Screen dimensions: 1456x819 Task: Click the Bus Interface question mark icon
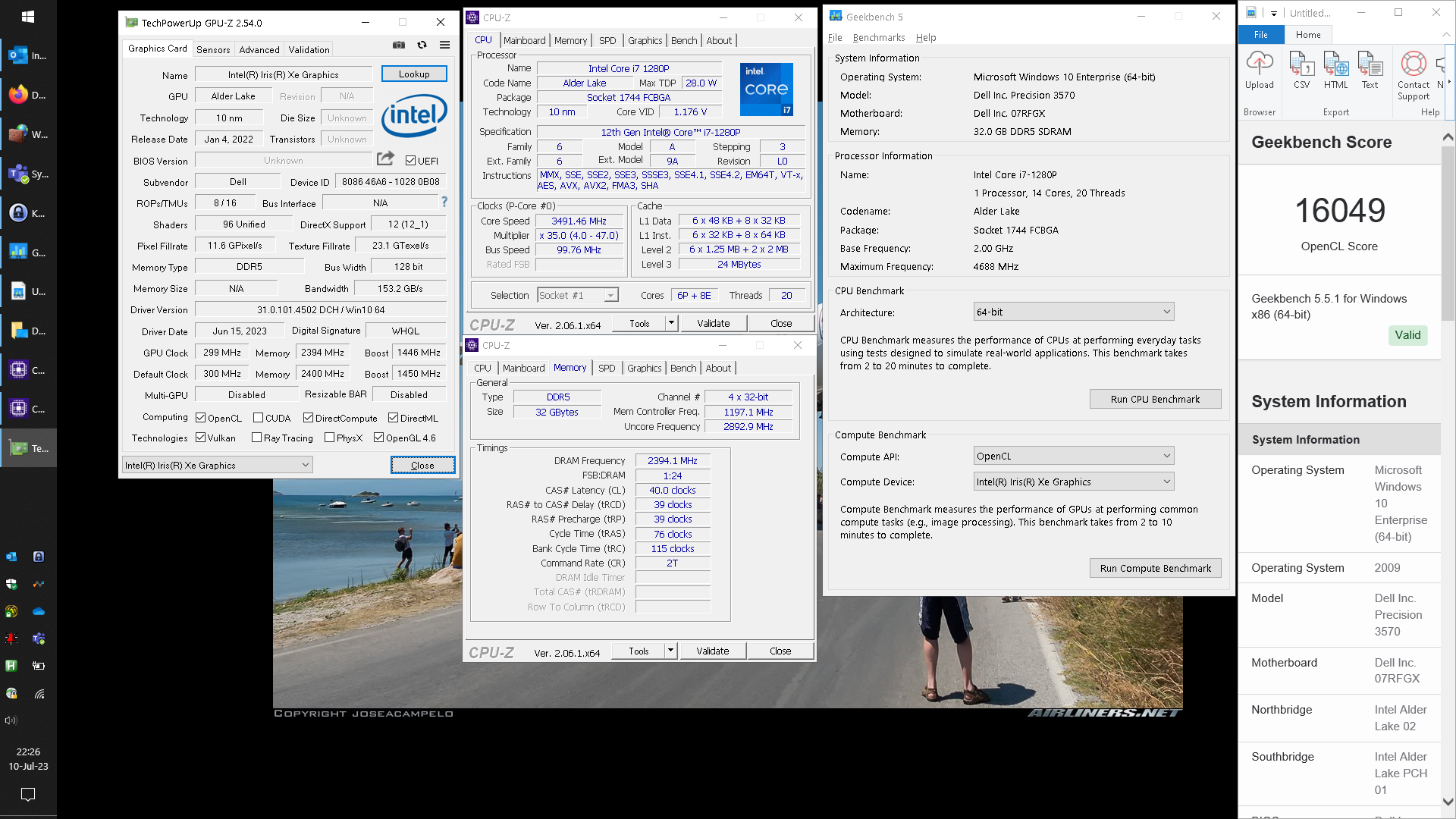444,202
